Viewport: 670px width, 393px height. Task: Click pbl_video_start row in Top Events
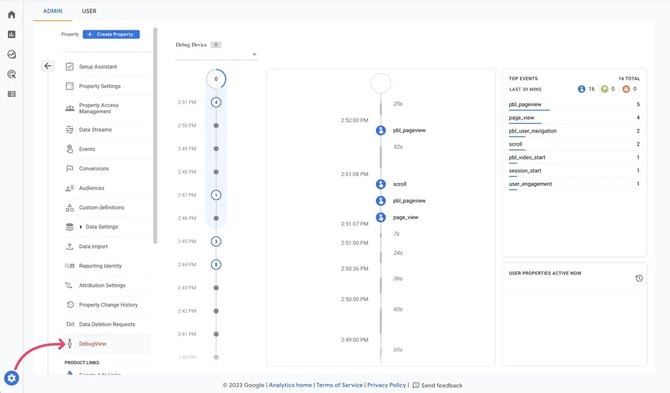coord(574,158)
